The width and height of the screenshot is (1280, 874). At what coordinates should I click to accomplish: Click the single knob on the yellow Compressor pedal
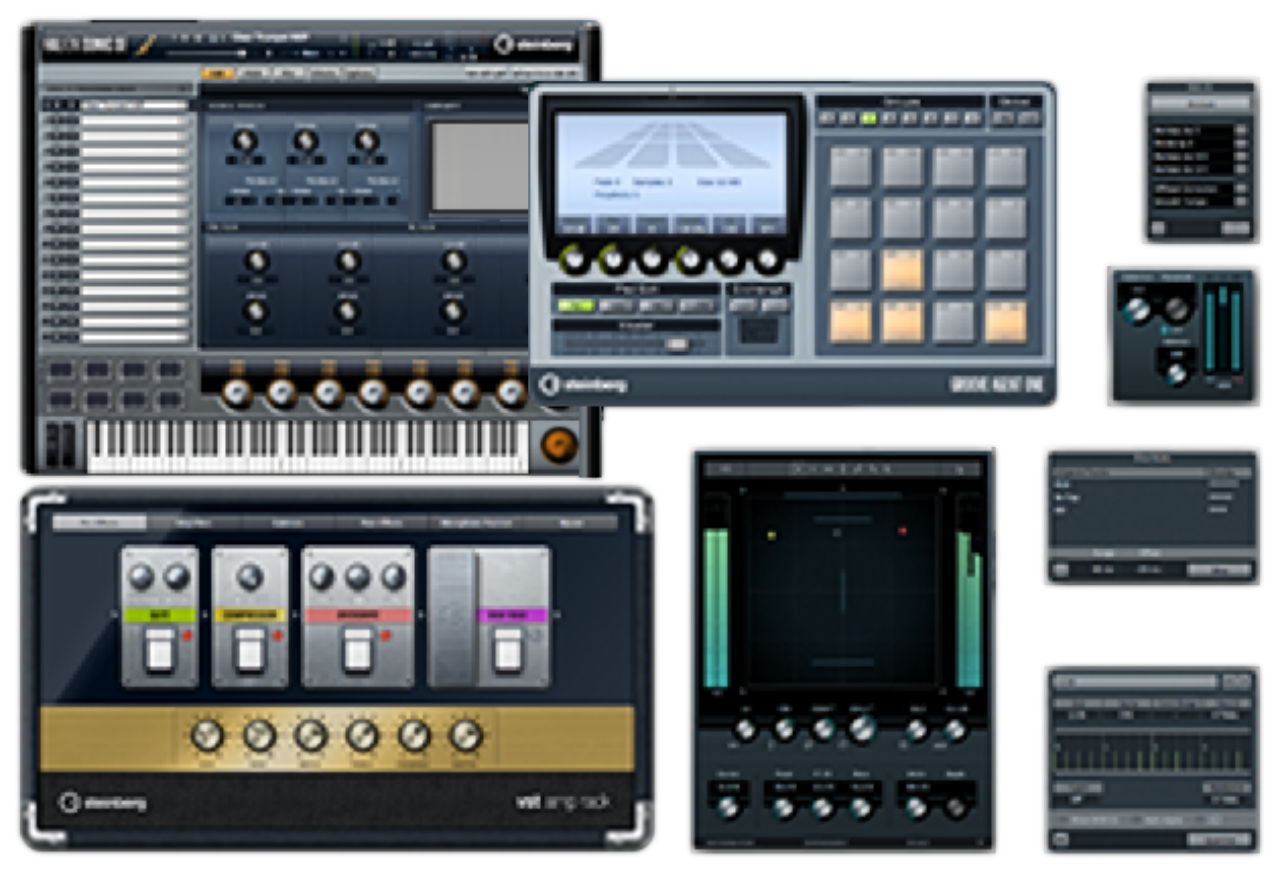tap(250, 577)
